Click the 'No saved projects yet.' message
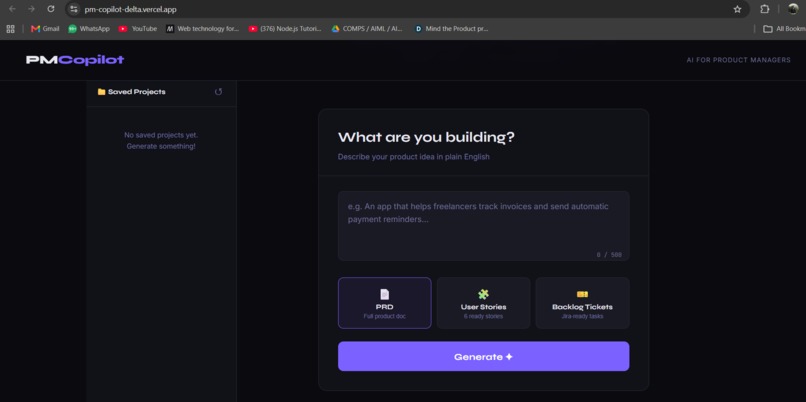 click(x=161, y=135)
